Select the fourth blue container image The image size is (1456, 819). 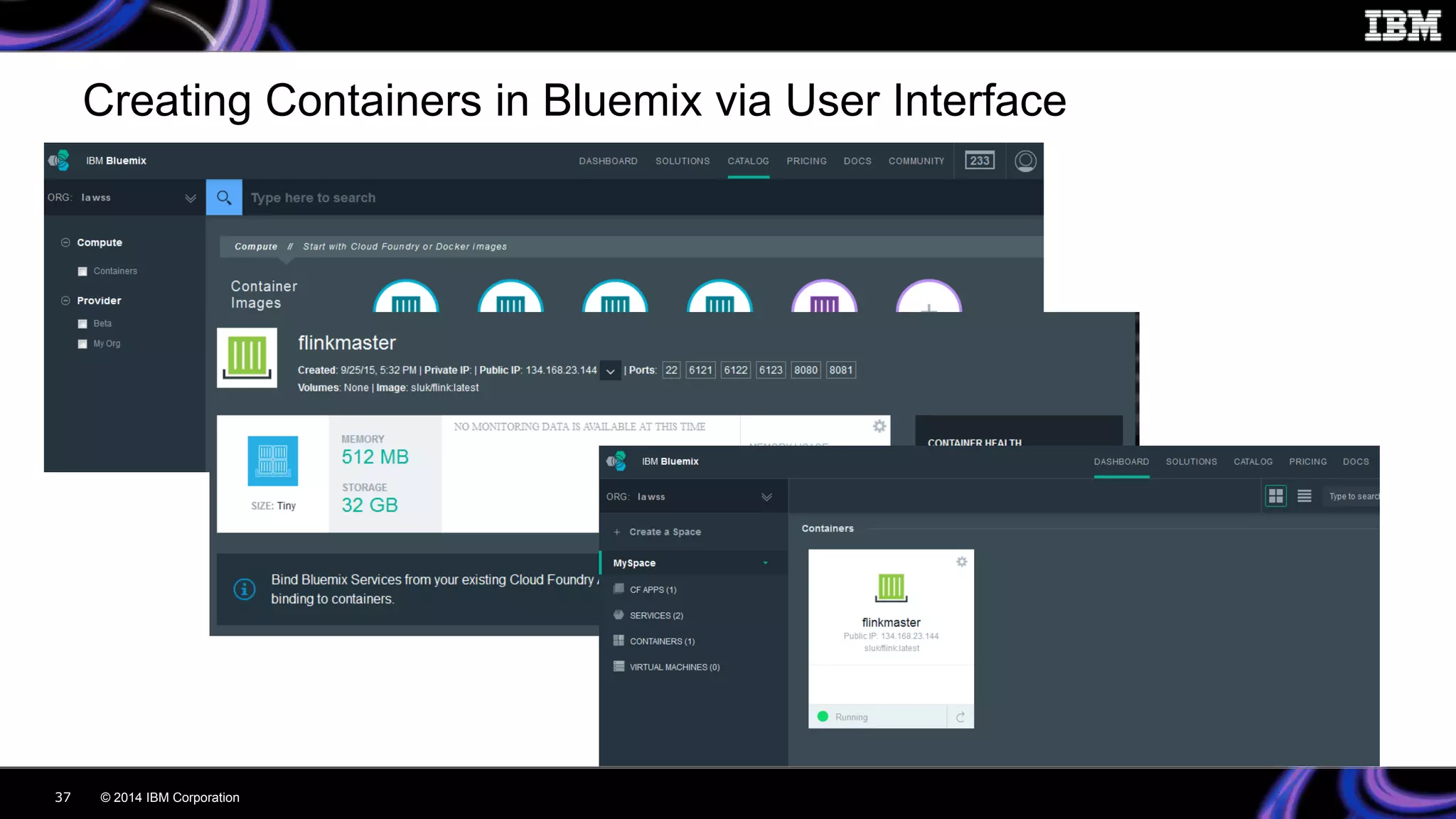coord(719,296)
